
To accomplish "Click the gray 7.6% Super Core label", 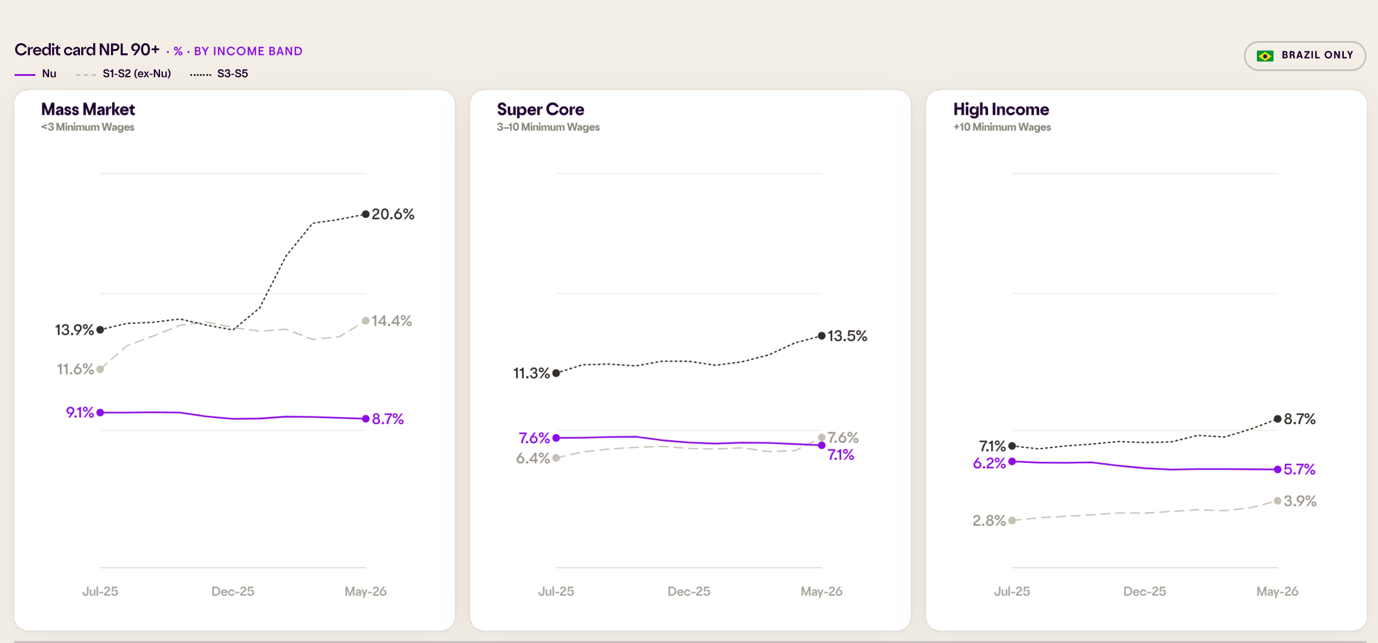I will coord(843,438).
